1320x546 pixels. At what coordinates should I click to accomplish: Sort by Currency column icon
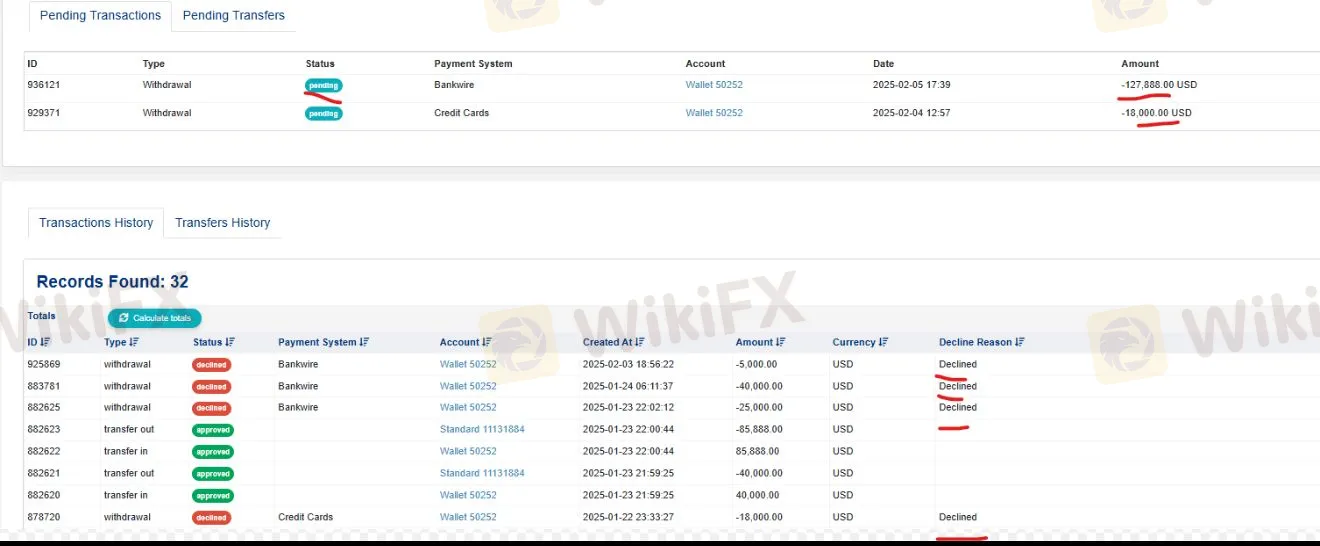(884, 342)
